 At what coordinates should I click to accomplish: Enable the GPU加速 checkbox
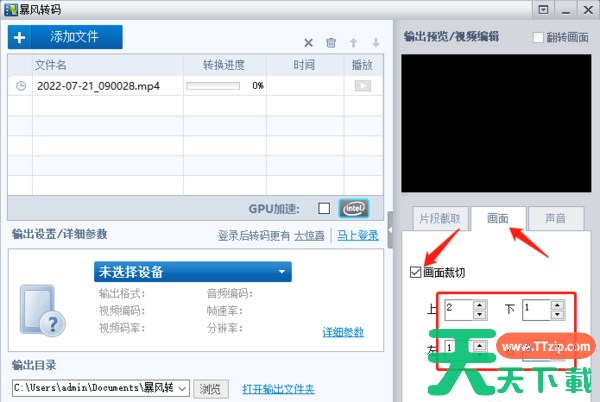[x=324, y=208]
